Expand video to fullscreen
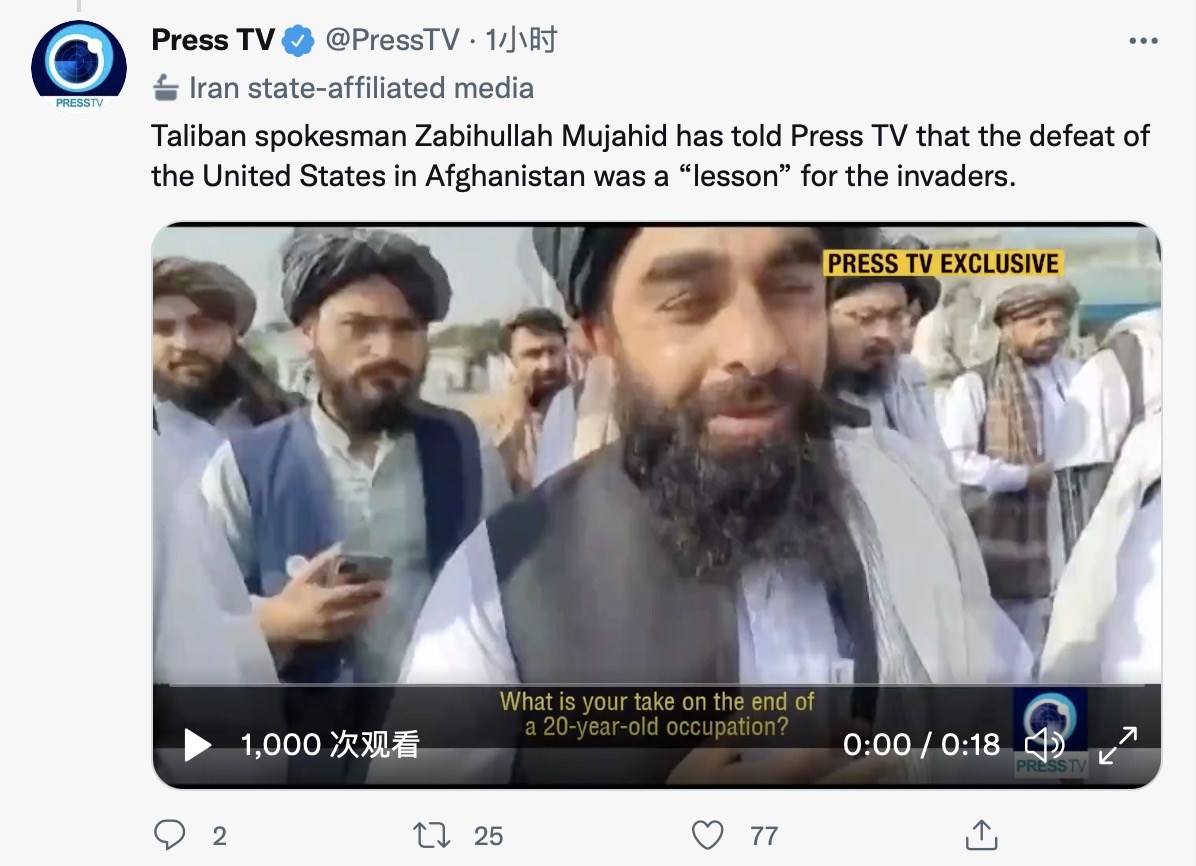1196x866 pixels. click(x=1118, y=745)
